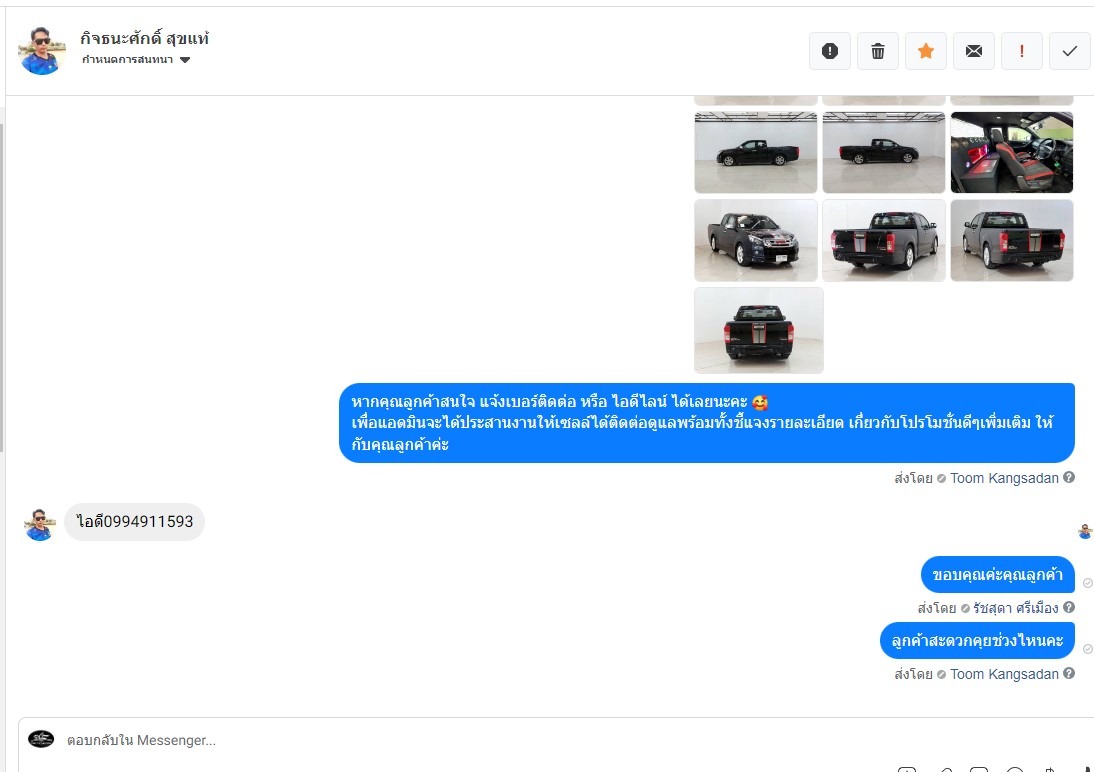The width and height of the screenshot is (1094, 772).
Task: Open single rear-view pickup photo on last row
Action: [758, 330]
